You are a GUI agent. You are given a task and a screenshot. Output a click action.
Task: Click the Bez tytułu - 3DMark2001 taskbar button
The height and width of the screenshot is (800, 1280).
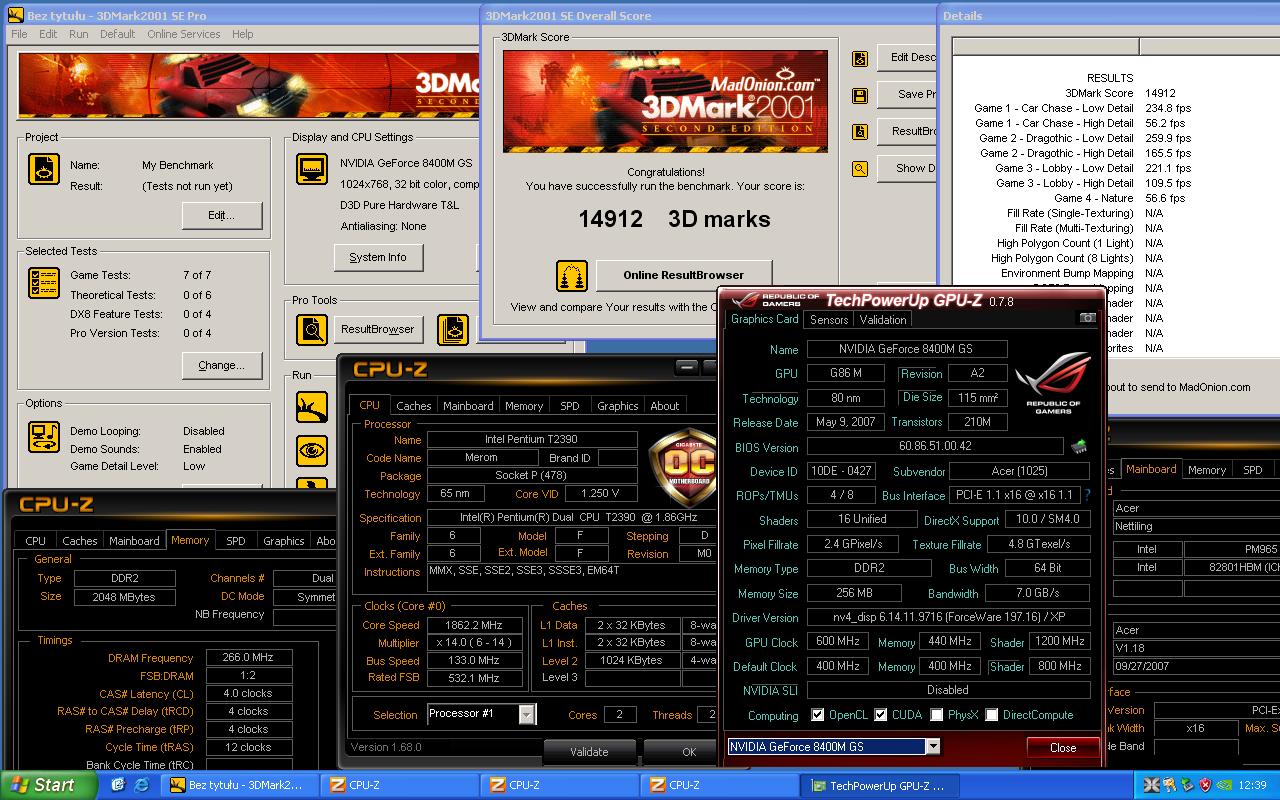pos(238,785)
